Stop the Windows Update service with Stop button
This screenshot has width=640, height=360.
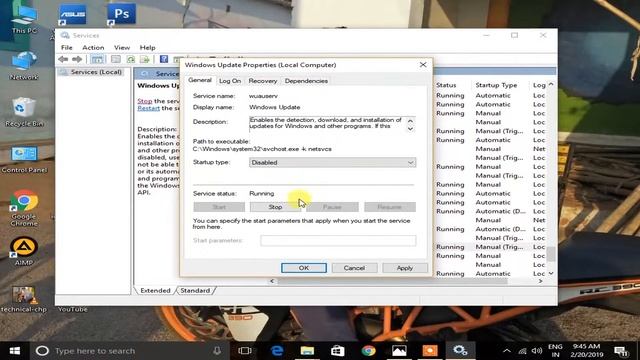coord(276,207)
